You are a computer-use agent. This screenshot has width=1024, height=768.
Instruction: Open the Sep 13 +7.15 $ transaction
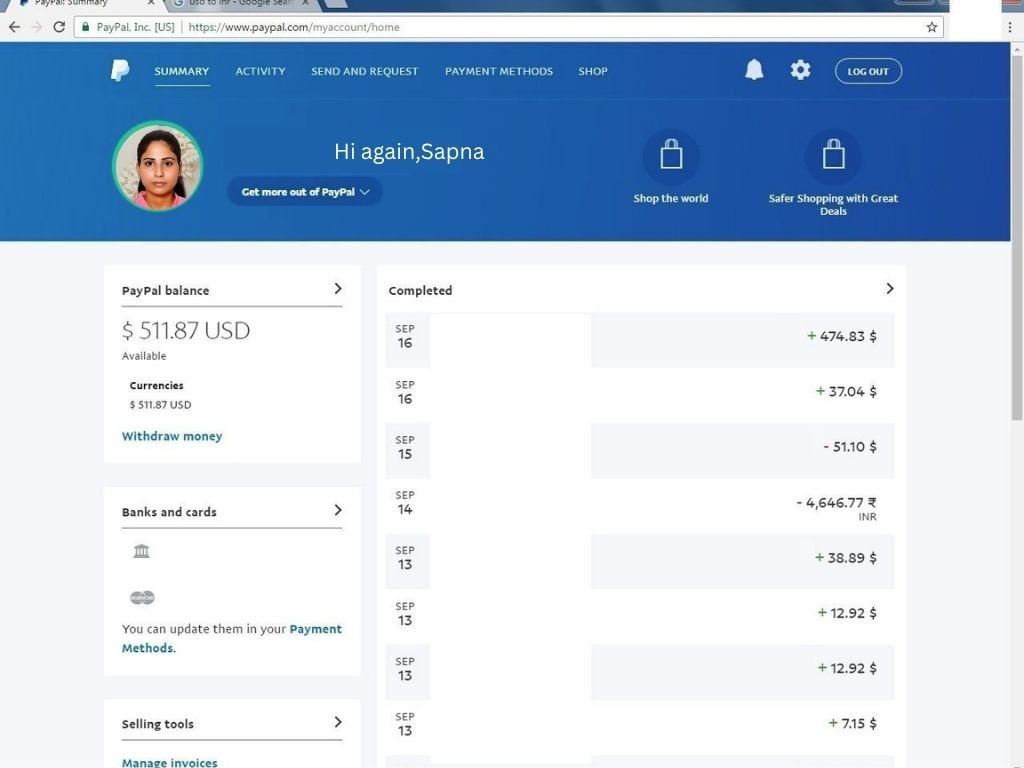639,727
